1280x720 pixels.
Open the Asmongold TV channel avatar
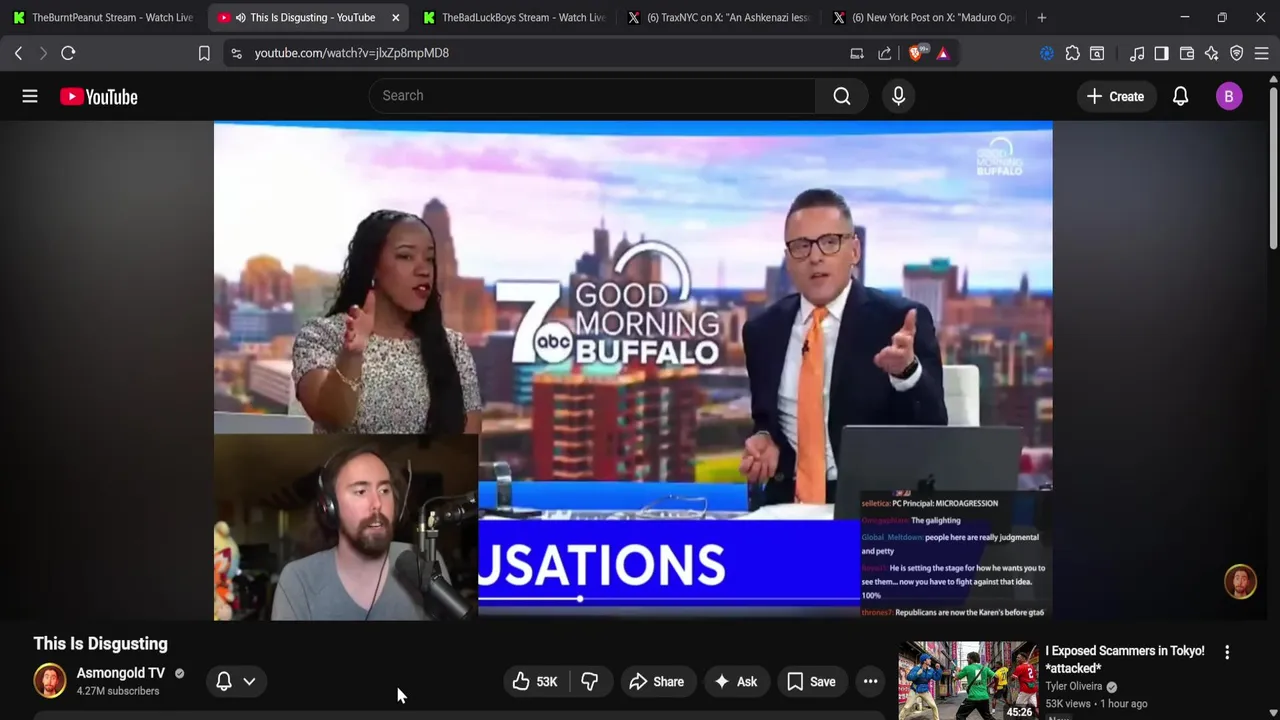(49, 680)
